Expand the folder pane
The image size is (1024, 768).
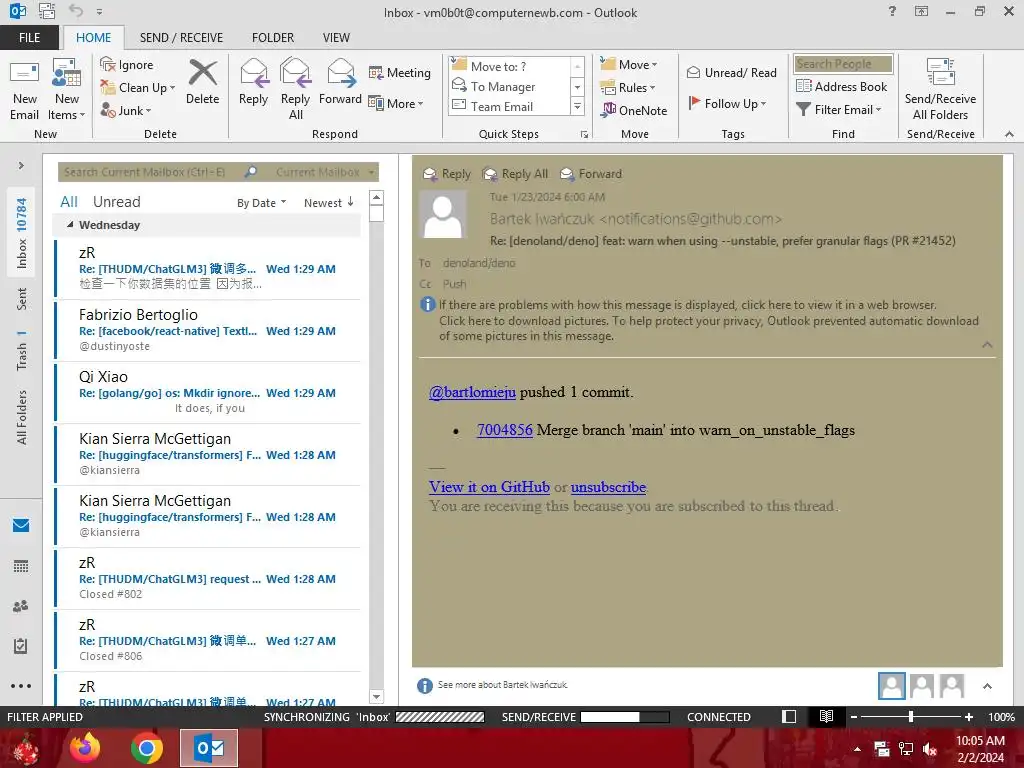(21, 165)
